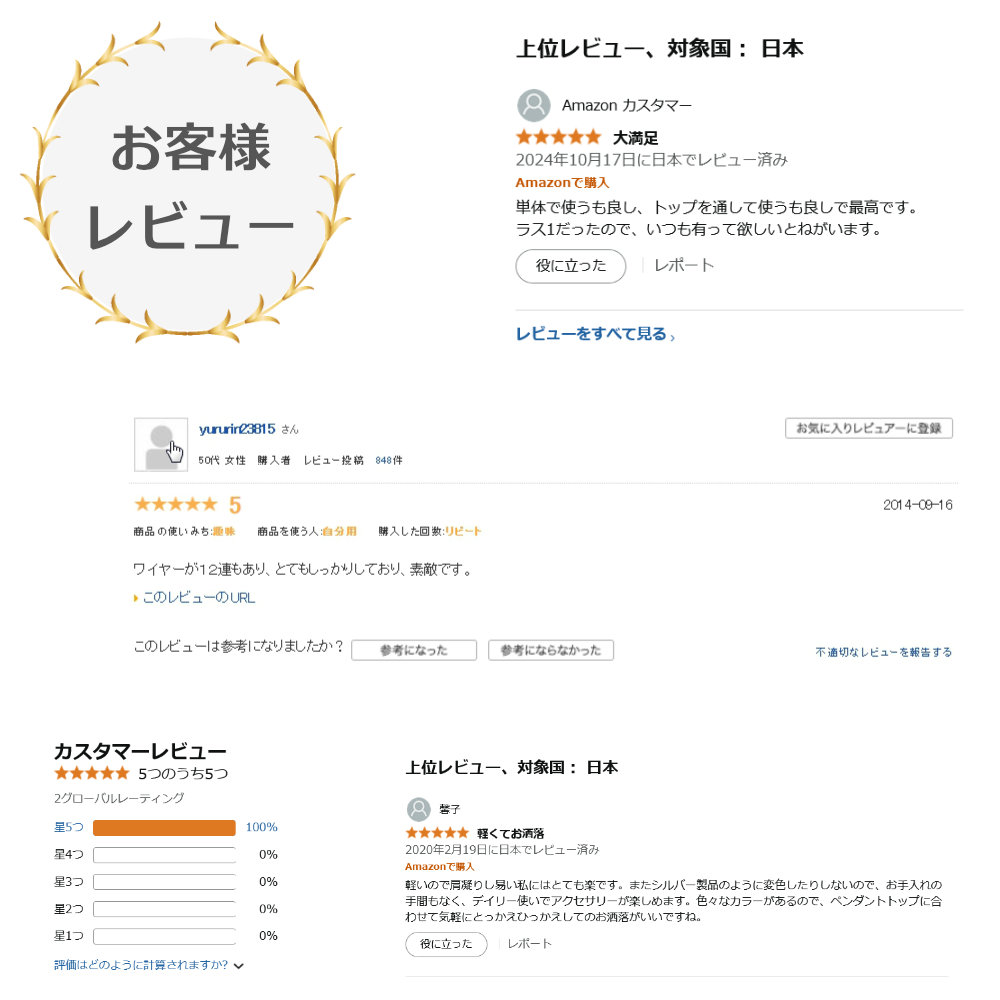Click Amazon カスタマー's profile avatar icon
Screen dimensions: 1000x1000
533,105
